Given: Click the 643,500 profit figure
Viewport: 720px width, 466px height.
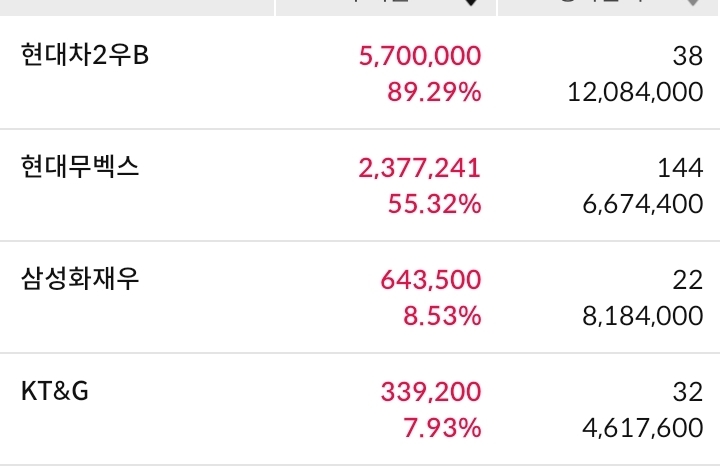Looking at the screenshot, I should point(430,280).
